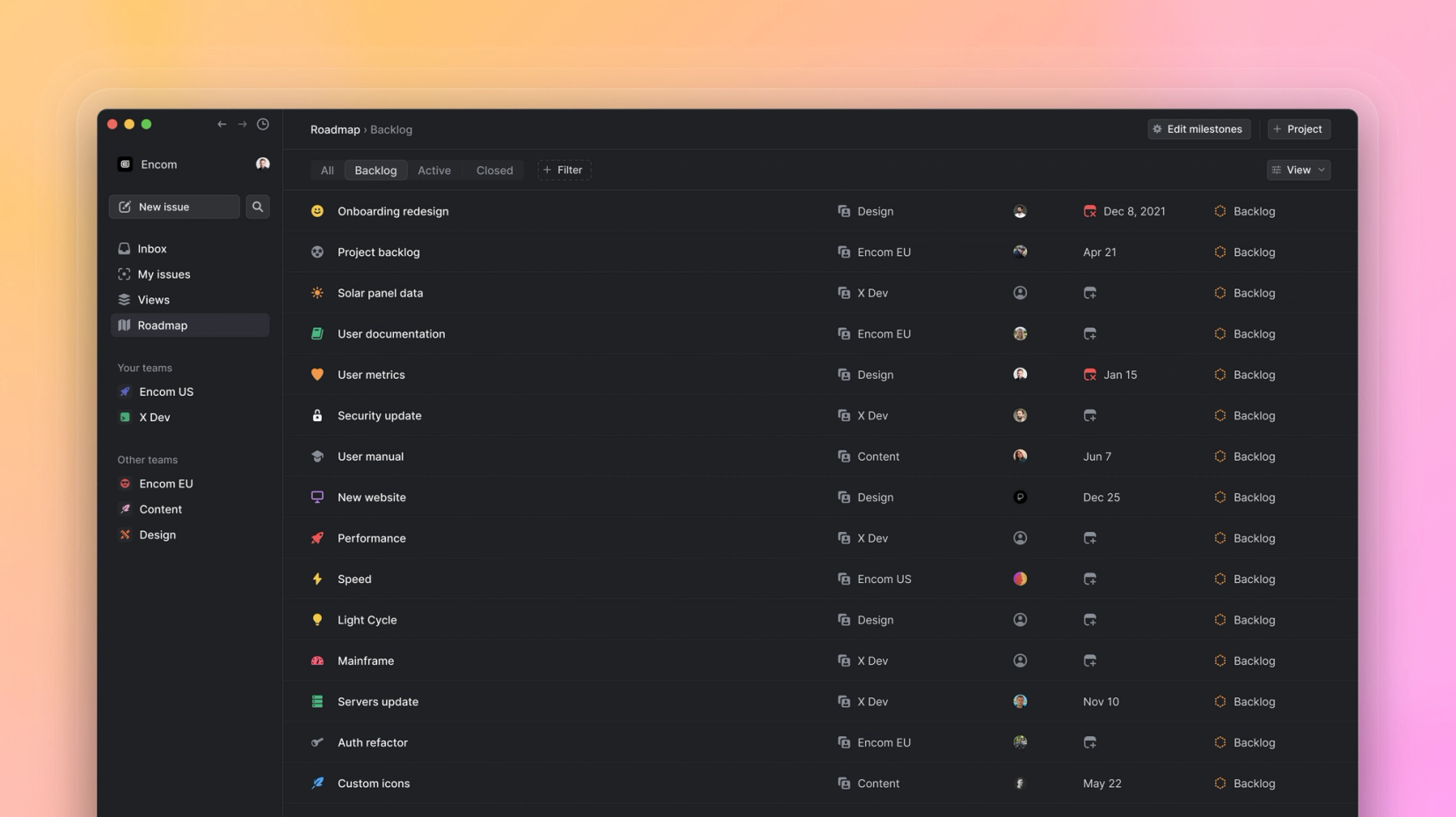Image resolution: width=1456 pixels, height=817 pixels.
Task: Change Backlog status of Custom icons
Action: click(x=1244, y=784)
